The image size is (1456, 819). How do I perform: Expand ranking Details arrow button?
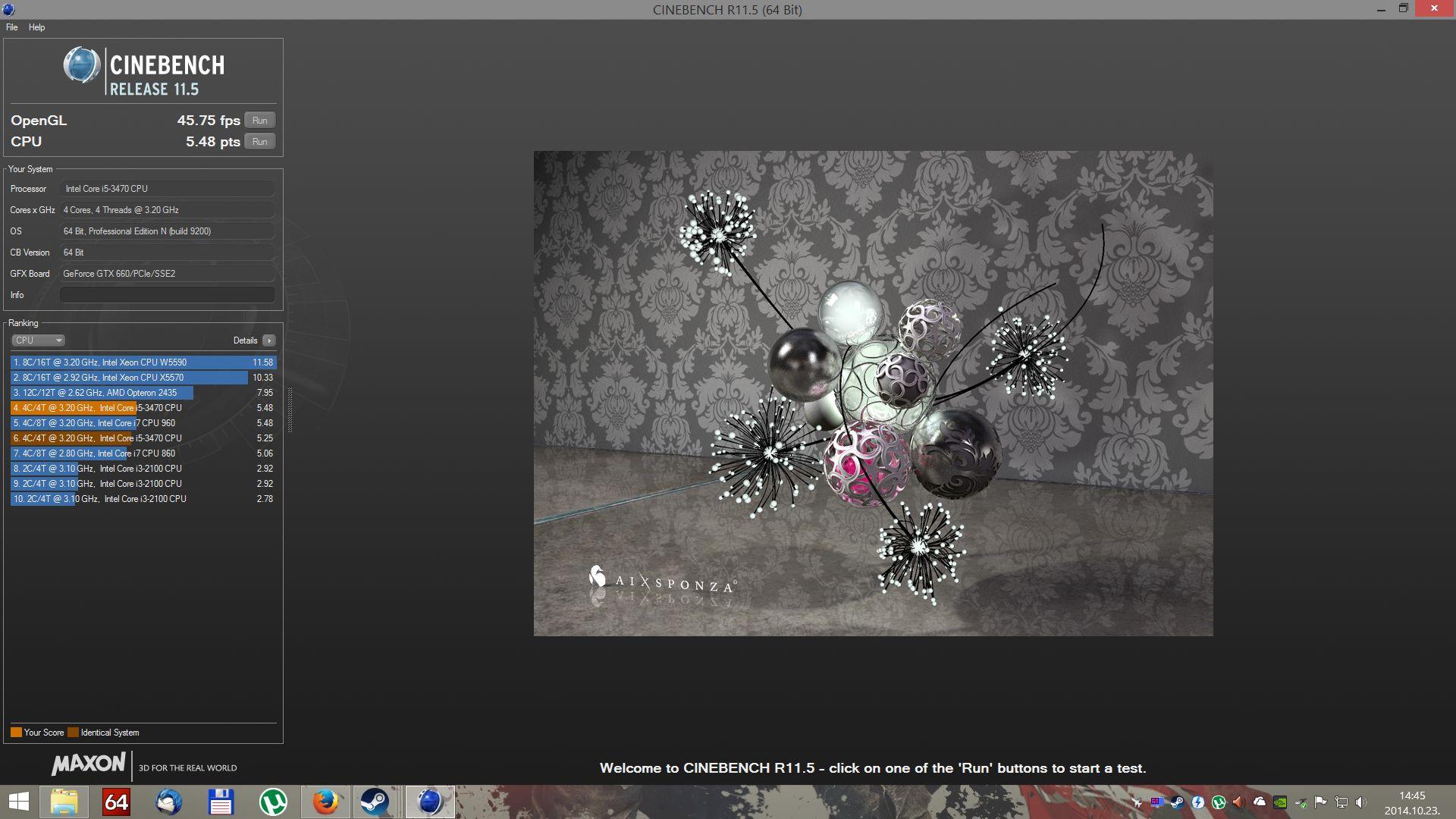pos(269,340)
